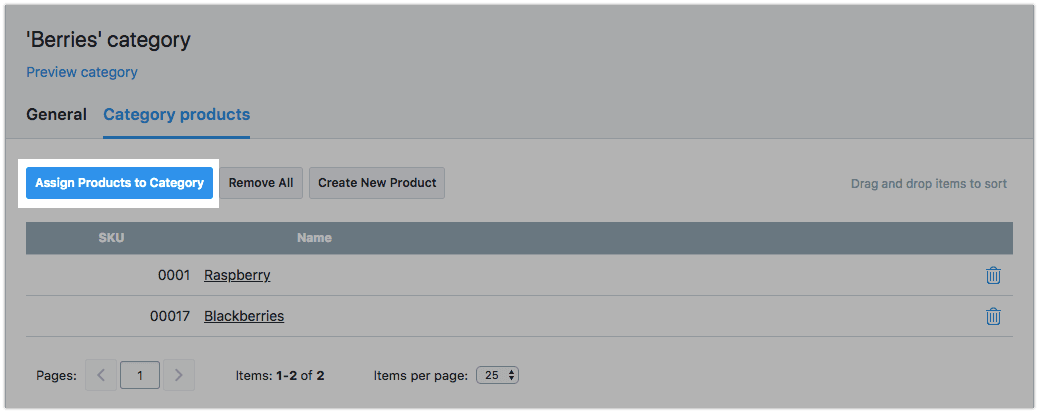1039x413 pixels.
Task: Switch to the General tab
Action: click(56, 114)
